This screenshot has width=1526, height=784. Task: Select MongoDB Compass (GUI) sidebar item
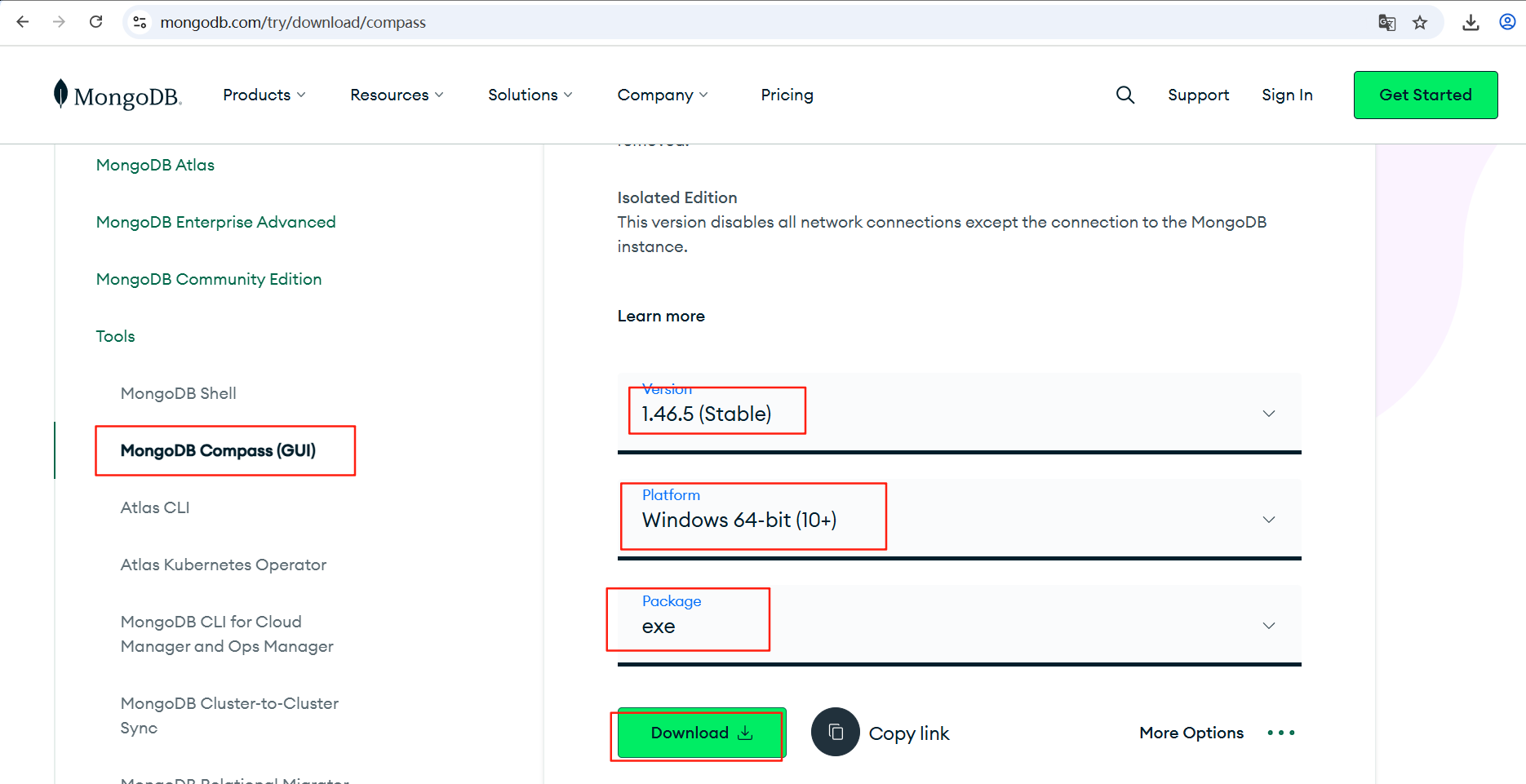218,450
